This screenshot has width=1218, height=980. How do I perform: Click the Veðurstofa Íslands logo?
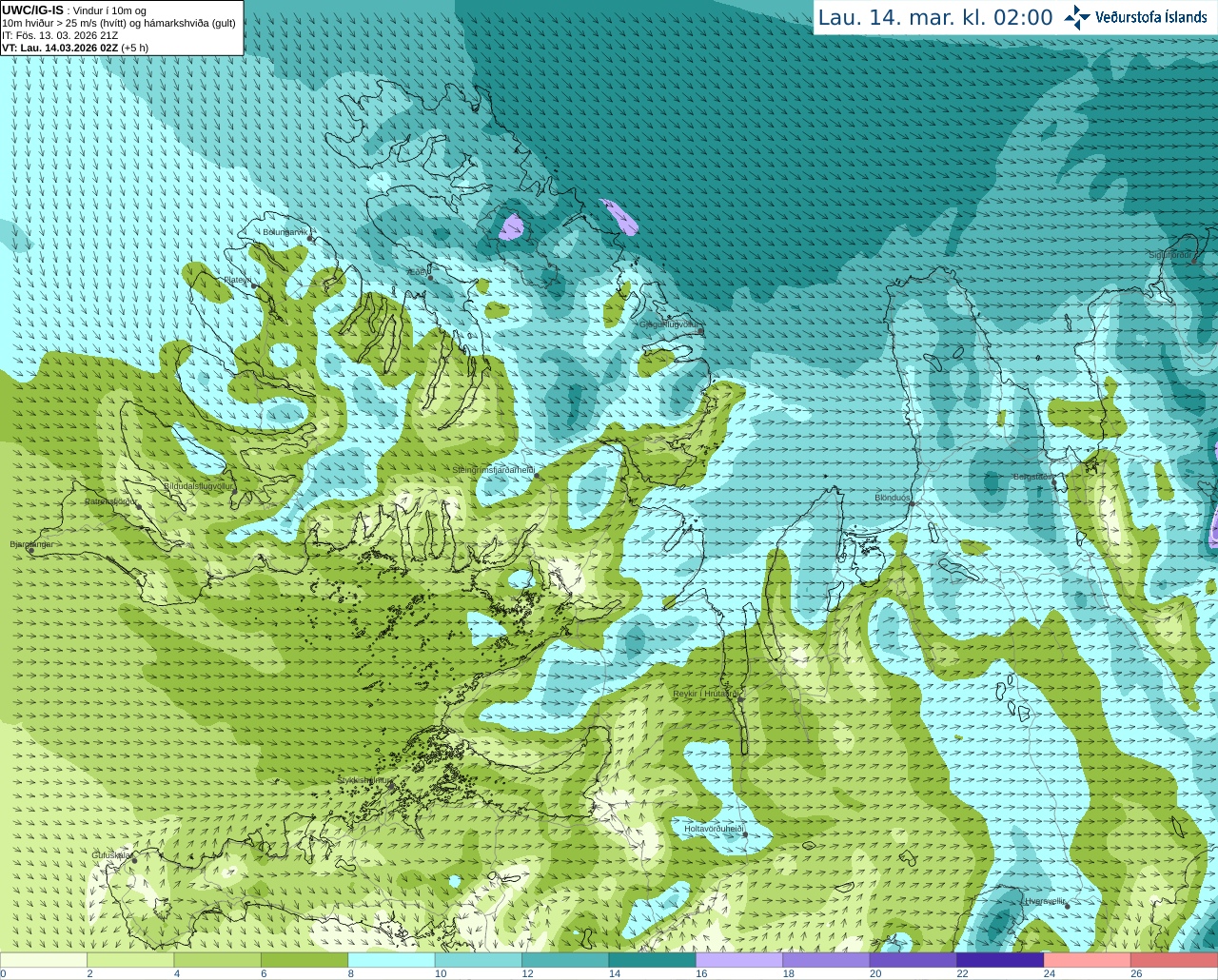pos(1136,17)
